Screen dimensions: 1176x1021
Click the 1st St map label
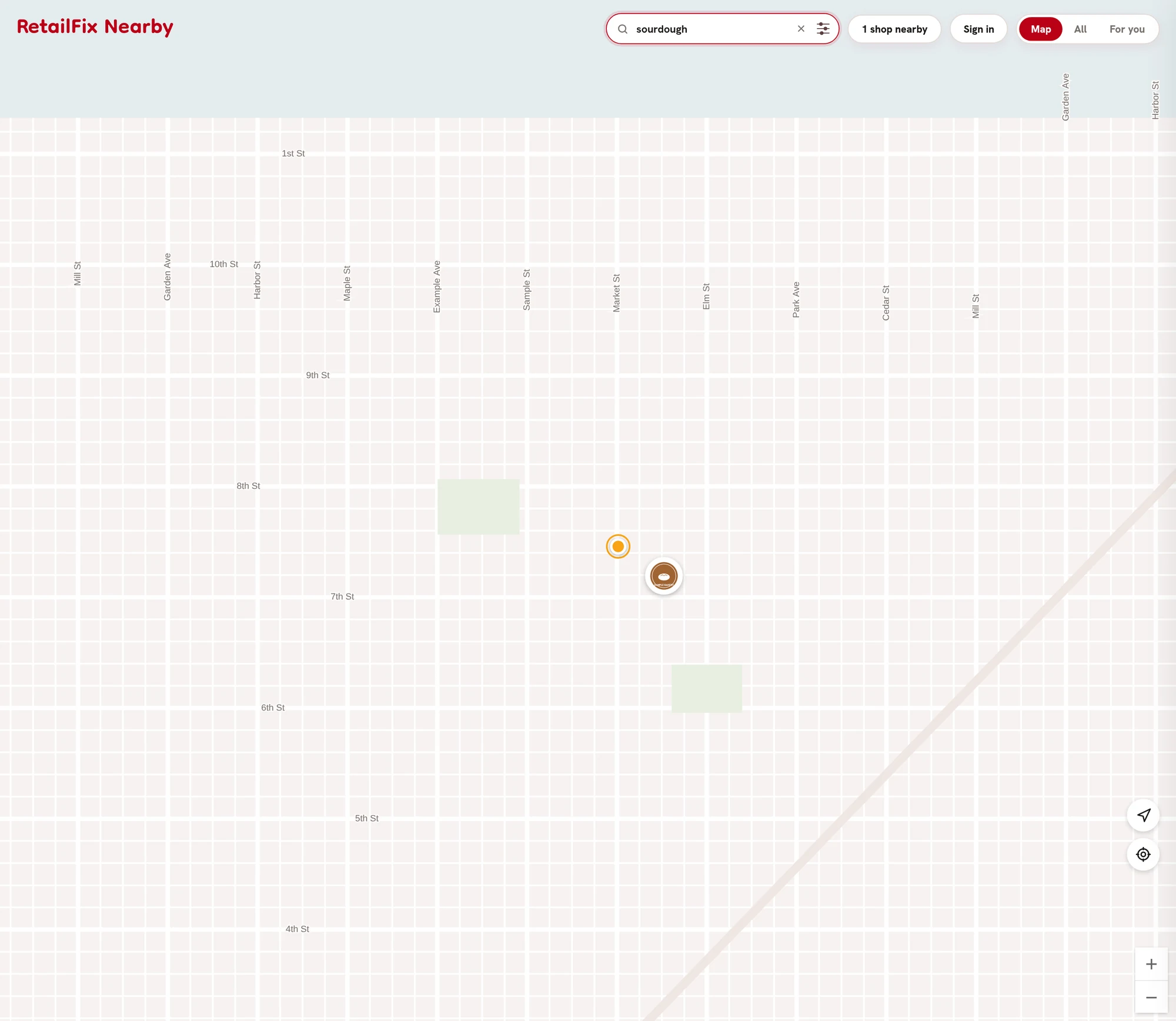(x=293, y=154)
